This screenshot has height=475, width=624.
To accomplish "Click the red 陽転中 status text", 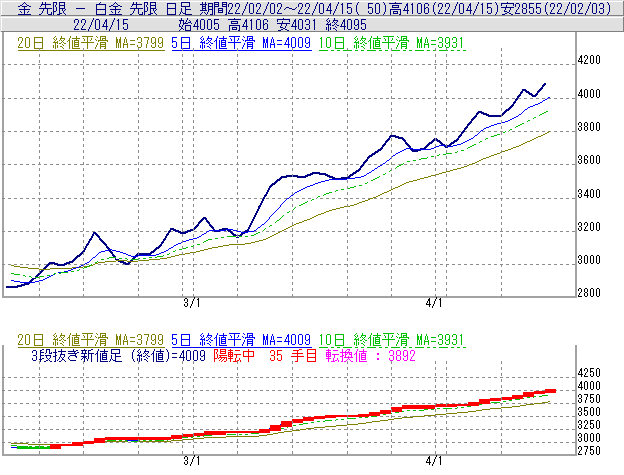I will (234, 355).
